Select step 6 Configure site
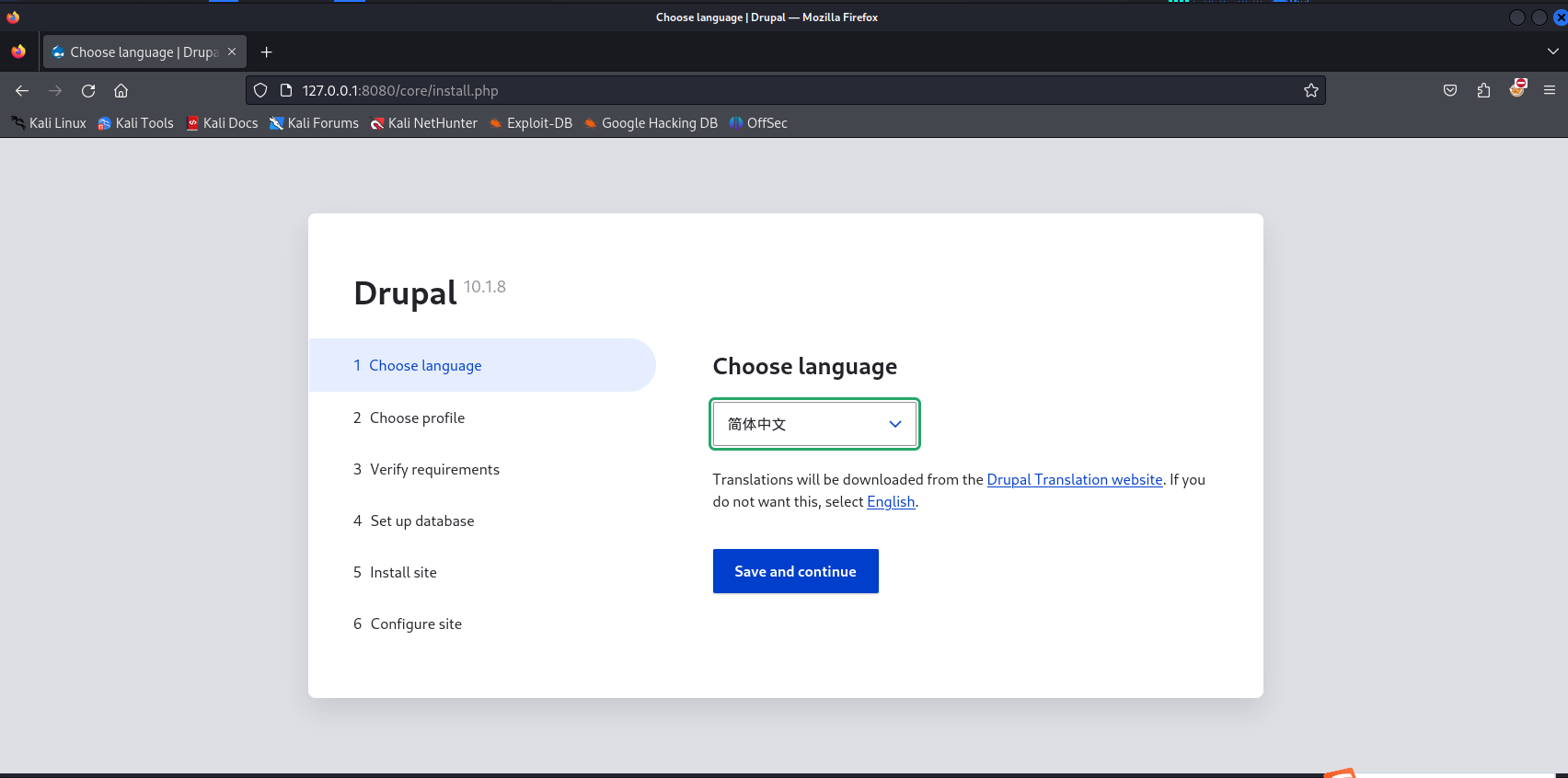 [x=408, y=624]
